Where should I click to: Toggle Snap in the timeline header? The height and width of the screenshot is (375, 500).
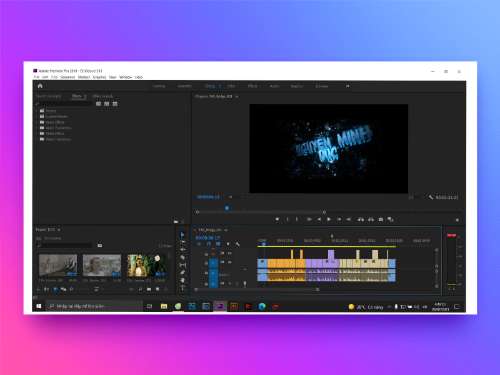coord(209,244)
